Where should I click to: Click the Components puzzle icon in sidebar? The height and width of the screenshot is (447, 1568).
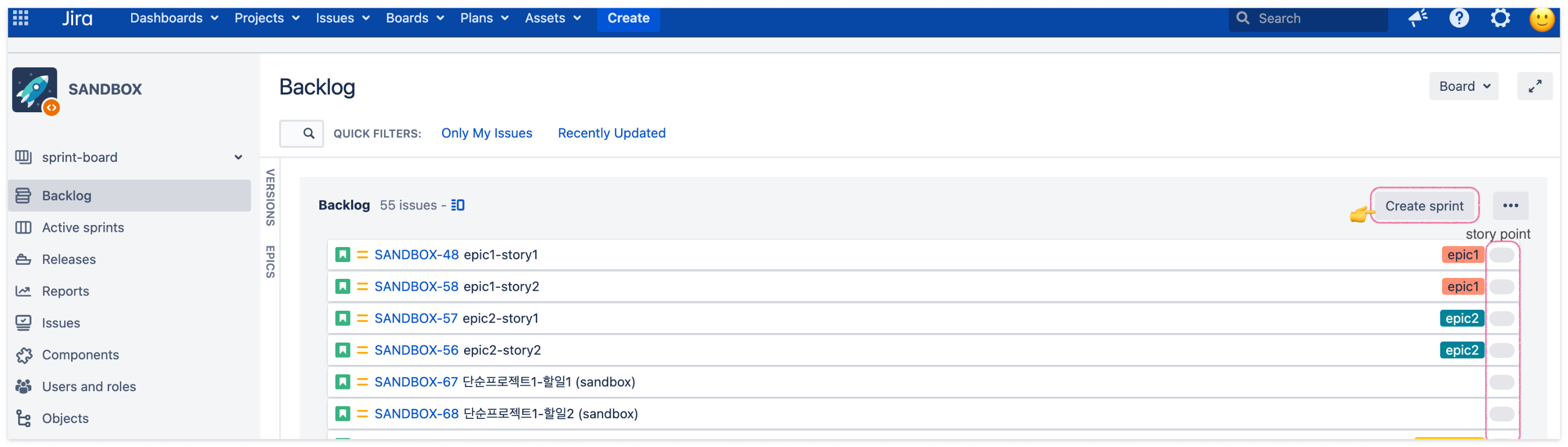click(x=24, y=355)
